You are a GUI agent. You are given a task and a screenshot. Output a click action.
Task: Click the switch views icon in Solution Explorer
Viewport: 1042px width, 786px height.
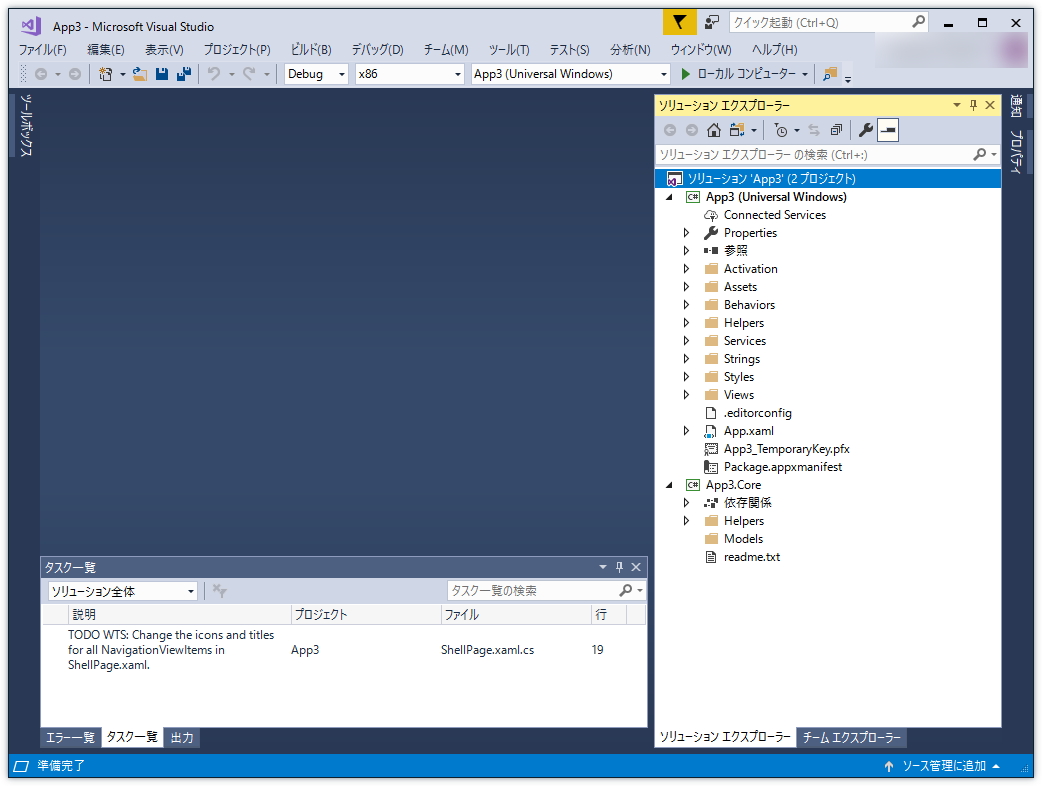click(737, 130)
